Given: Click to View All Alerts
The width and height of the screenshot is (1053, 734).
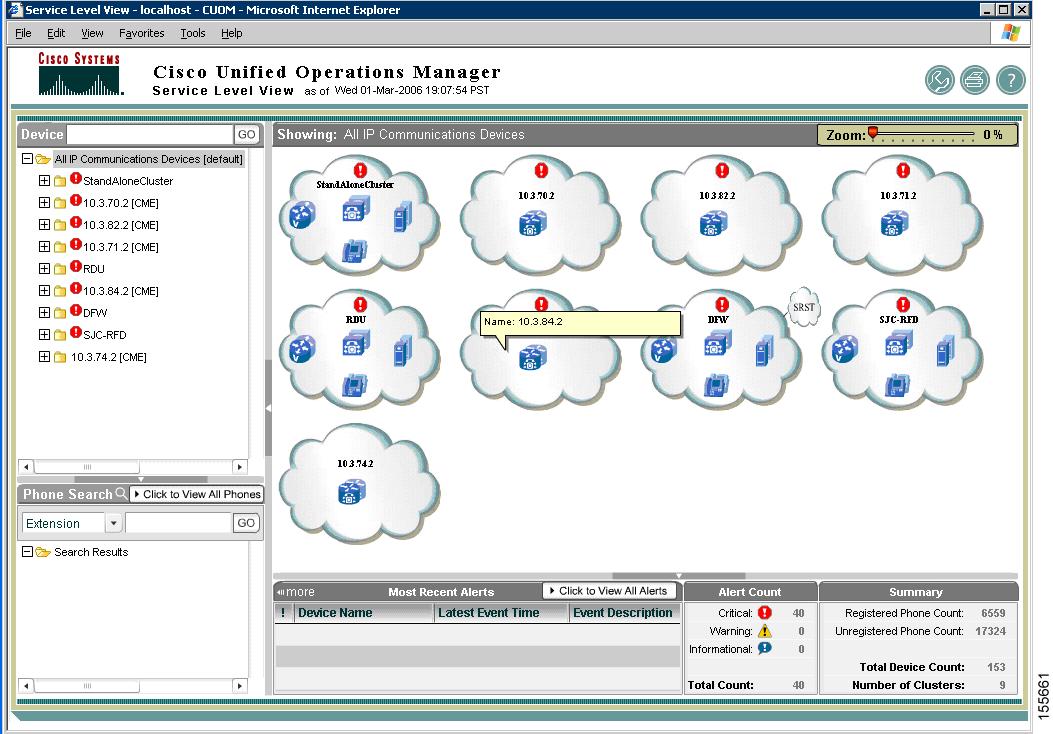Looking at the screenshot, I should pos(609,591).
